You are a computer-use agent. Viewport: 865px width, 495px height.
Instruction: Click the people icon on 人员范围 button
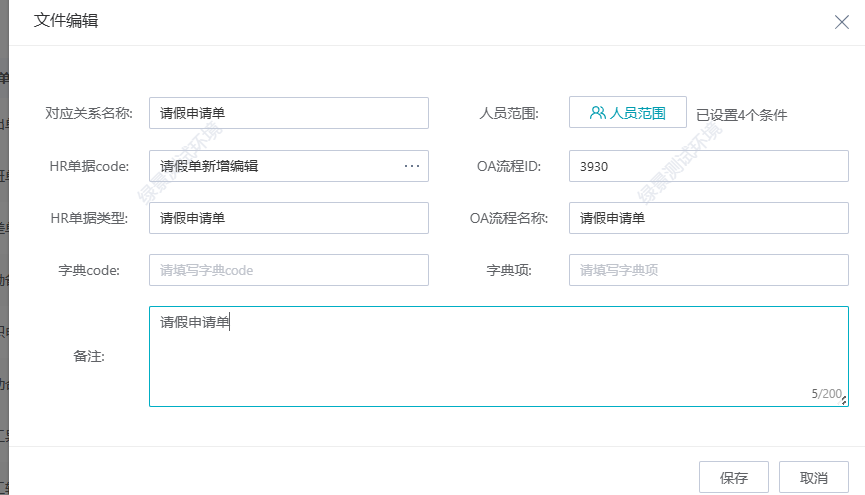(597, 113)
